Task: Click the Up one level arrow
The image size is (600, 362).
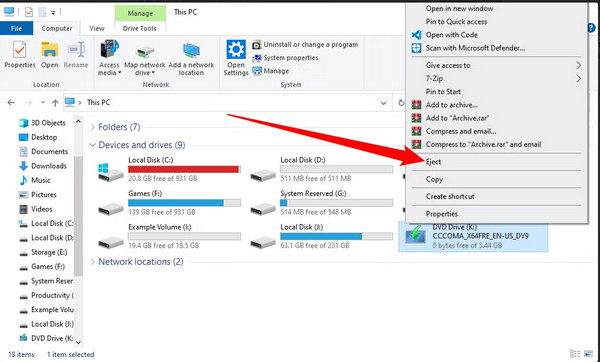Action: click(x=55, y=103)
